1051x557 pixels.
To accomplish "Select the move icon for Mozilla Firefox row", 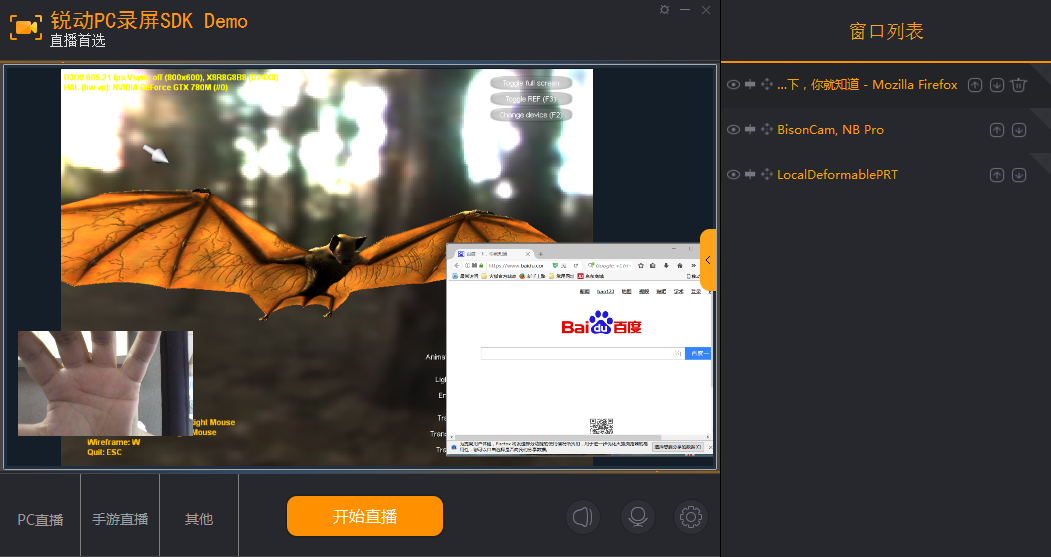I will [767, 85].
